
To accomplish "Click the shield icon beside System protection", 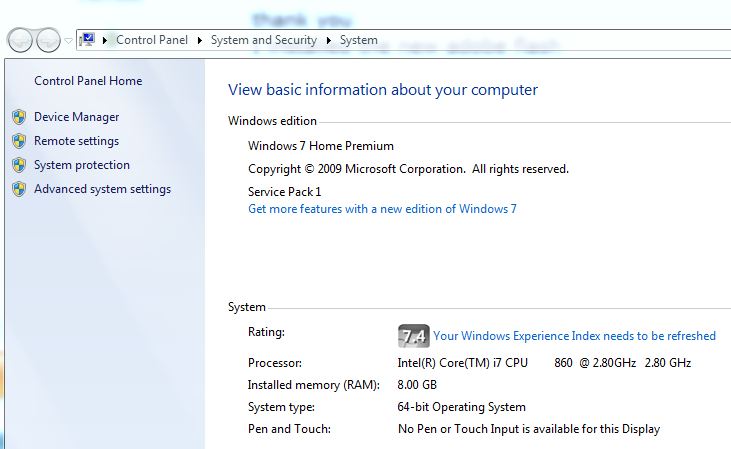I will (x=19, y=165).
